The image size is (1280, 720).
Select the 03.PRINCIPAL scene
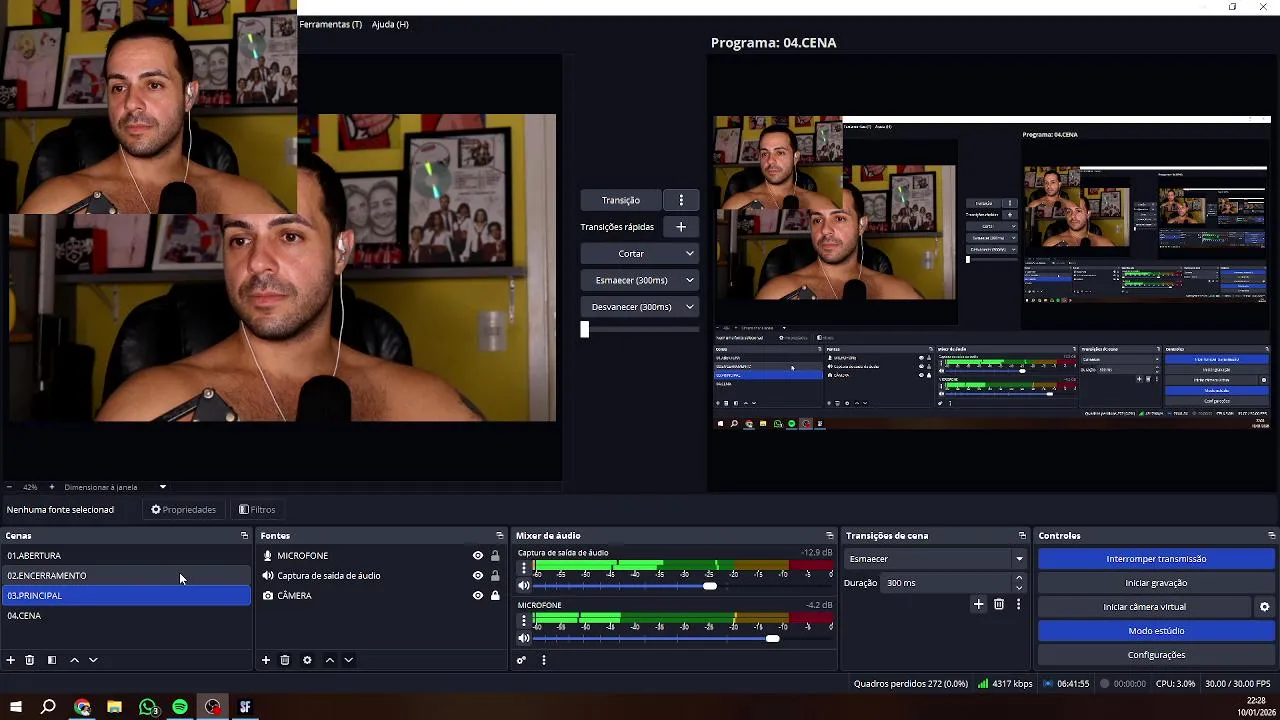[x=126, y=596]
